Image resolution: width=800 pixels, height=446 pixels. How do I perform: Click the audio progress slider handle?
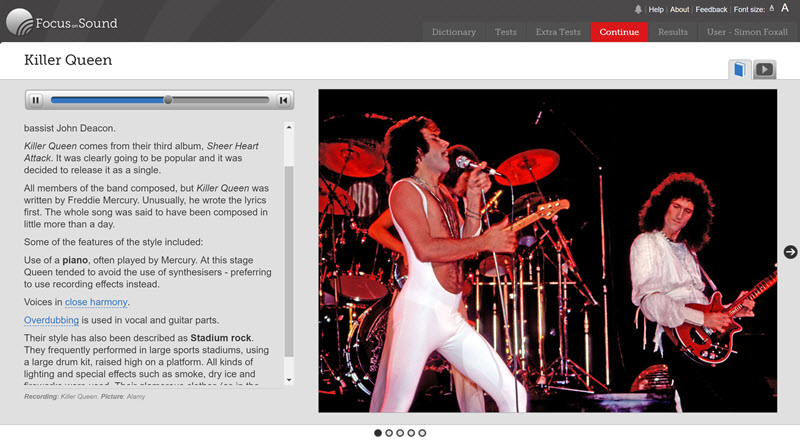[168, 100]
